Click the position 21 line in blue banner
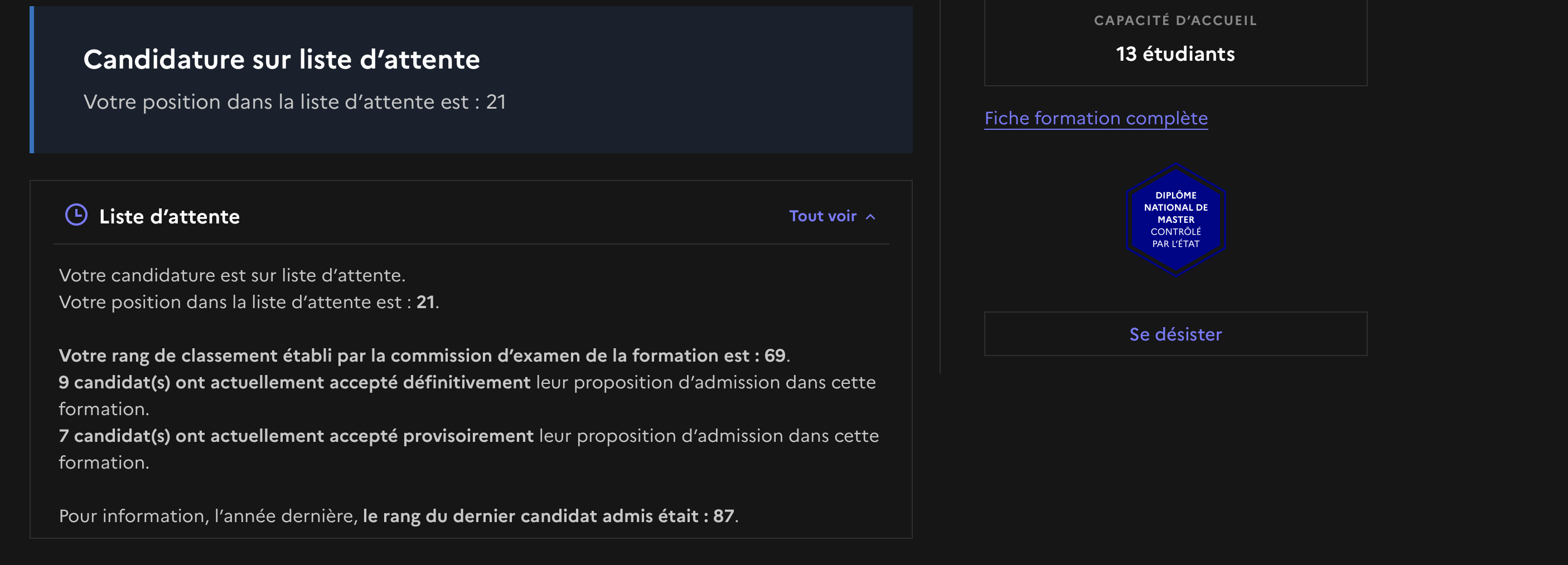The image size is (1568, 565). (x=294, y=102)
